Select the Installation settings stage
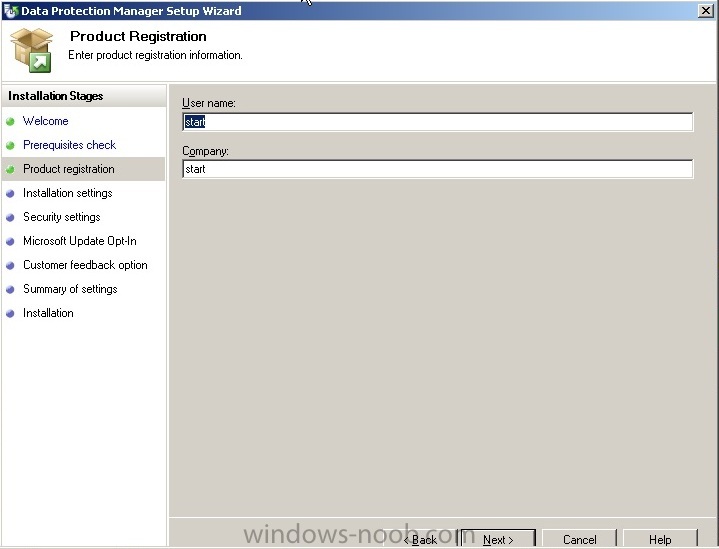The width and height of the screenshot is (719, 549). 68,193
